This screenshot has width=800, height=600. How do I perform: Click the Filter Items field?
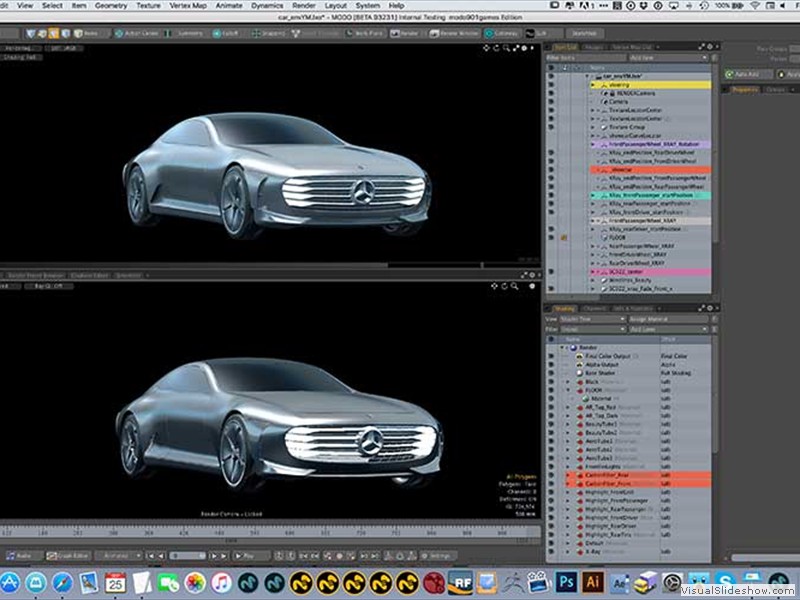point(586,58)
